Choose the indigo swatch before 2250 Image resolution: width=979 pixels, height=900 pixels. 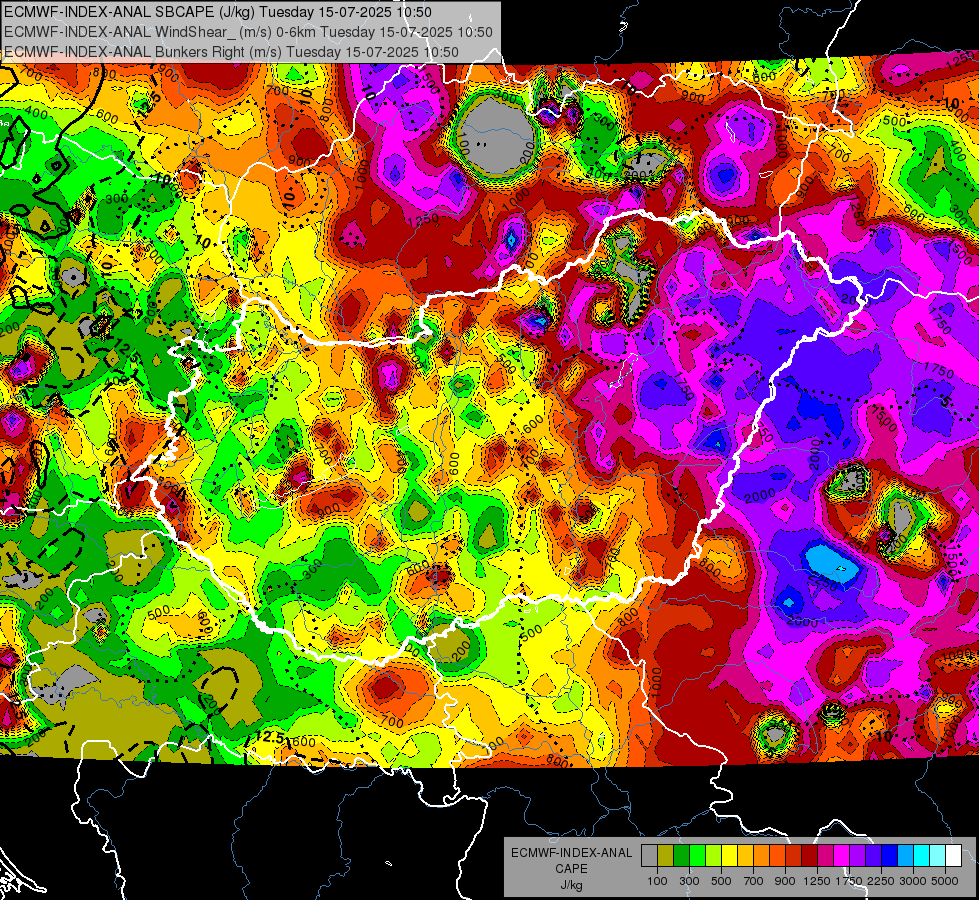(873, 856)
